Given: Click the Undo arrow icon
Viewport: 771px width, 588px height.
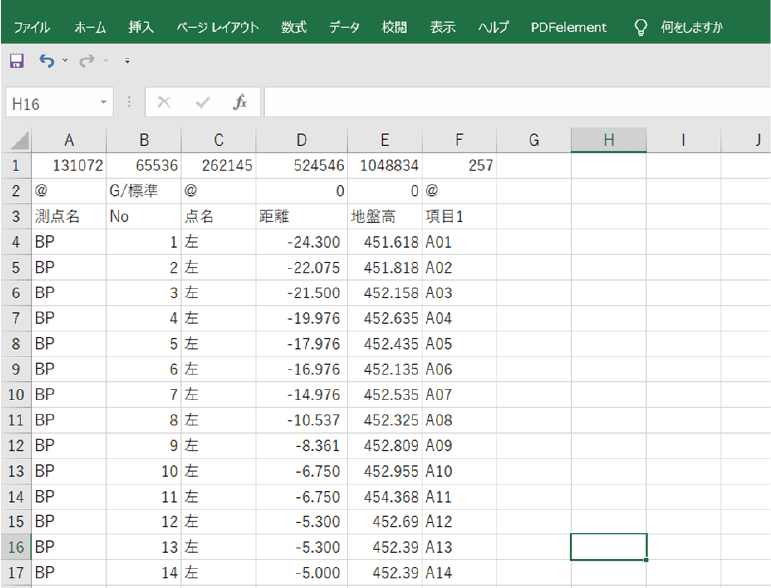Looking at the screenshot, I should pos(47,61).
